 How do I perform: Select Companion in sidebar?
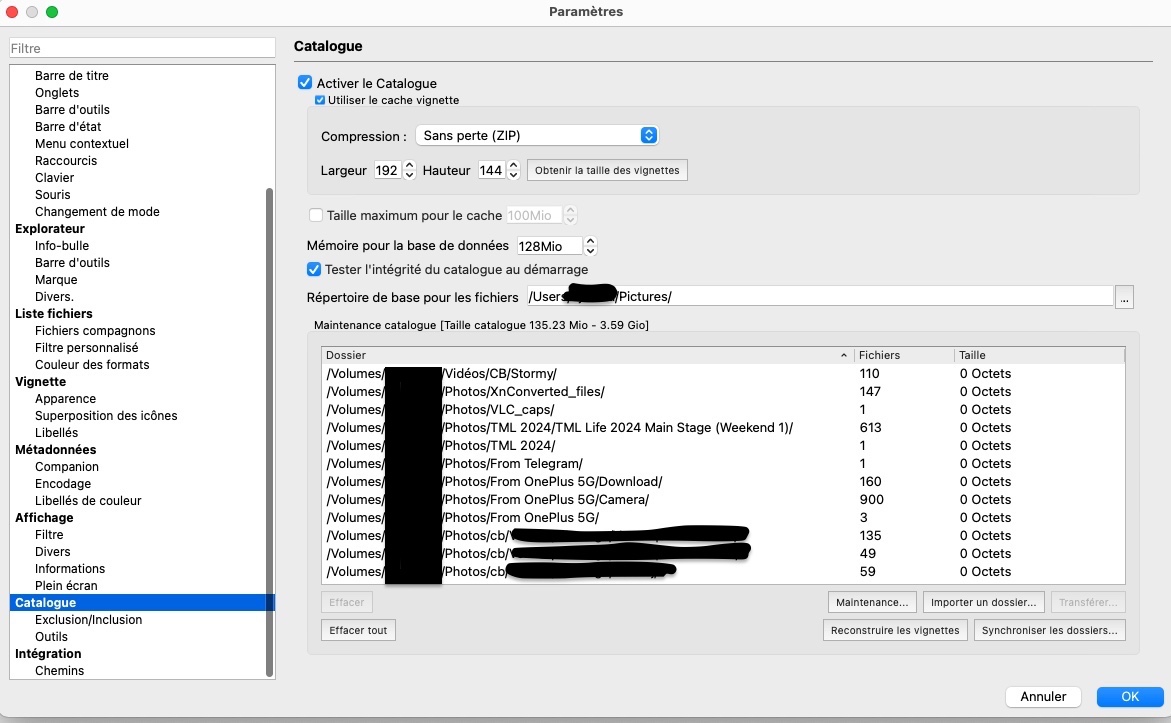tap(66, 467)
